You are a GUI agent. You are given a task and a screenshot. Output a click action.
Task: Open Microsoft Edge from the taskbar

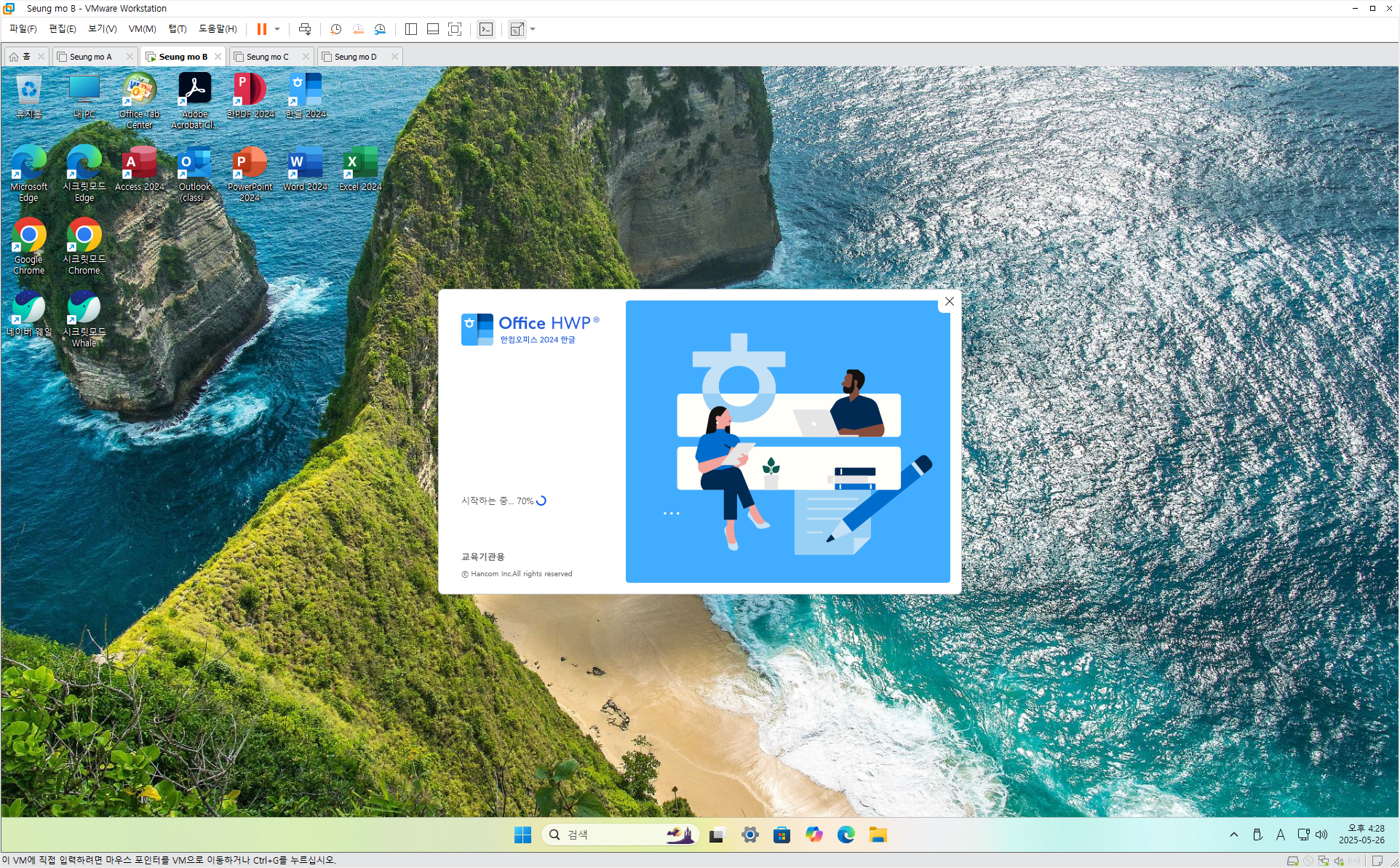click(x=846, y=835)
